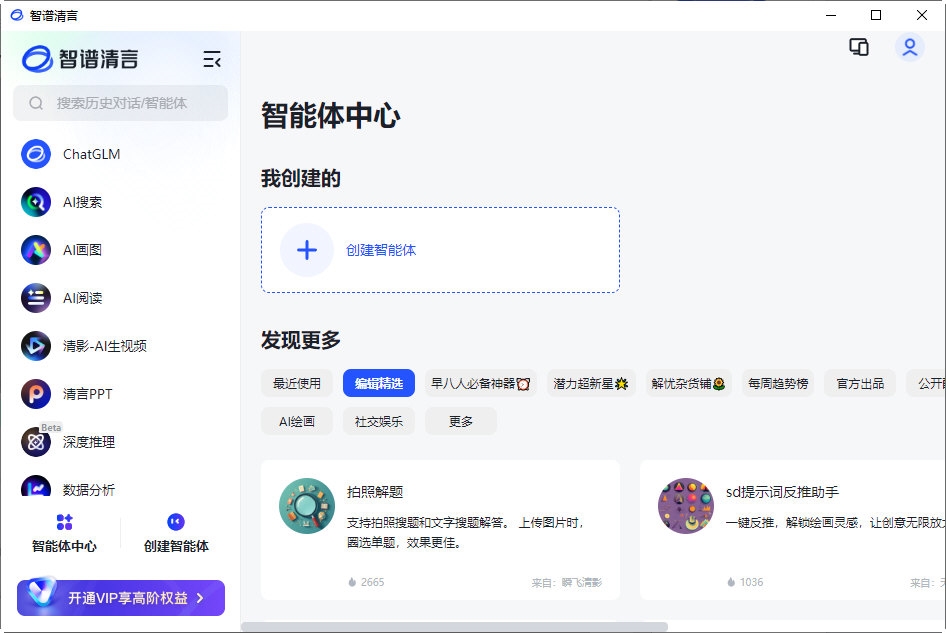The height and width of the screenshot is (633, 946).
Task: Click the 智能体中心 label at sidebar bottom
Action: 64,546
